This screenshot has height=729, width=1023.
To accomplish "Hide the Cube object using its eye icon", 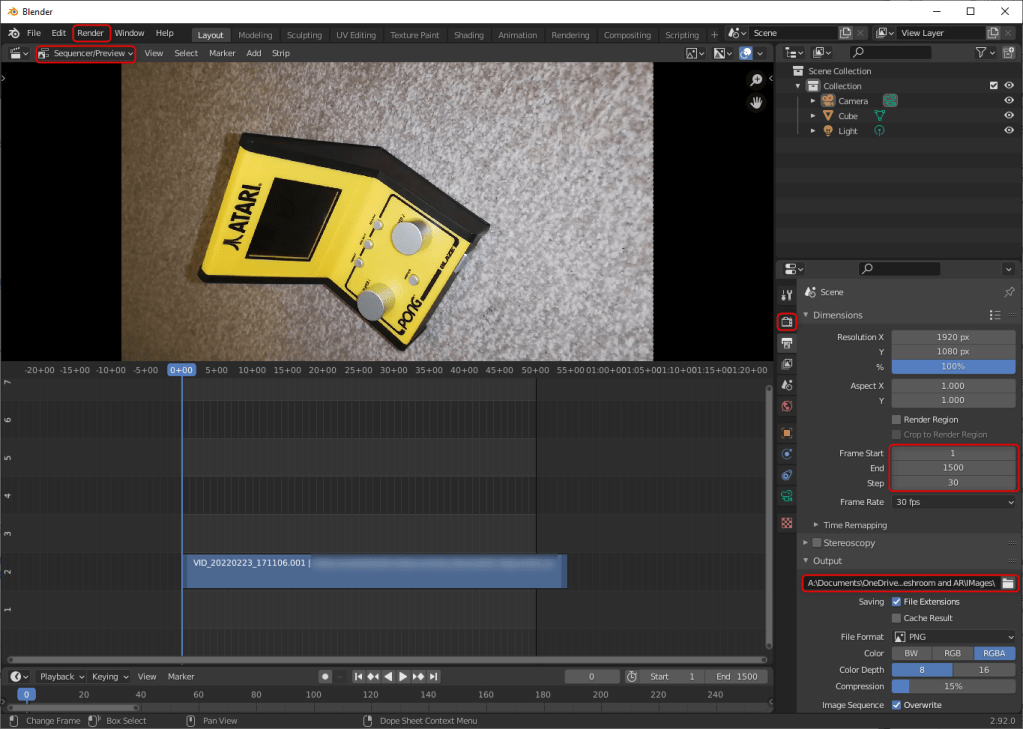I will tap(1008, 116).
